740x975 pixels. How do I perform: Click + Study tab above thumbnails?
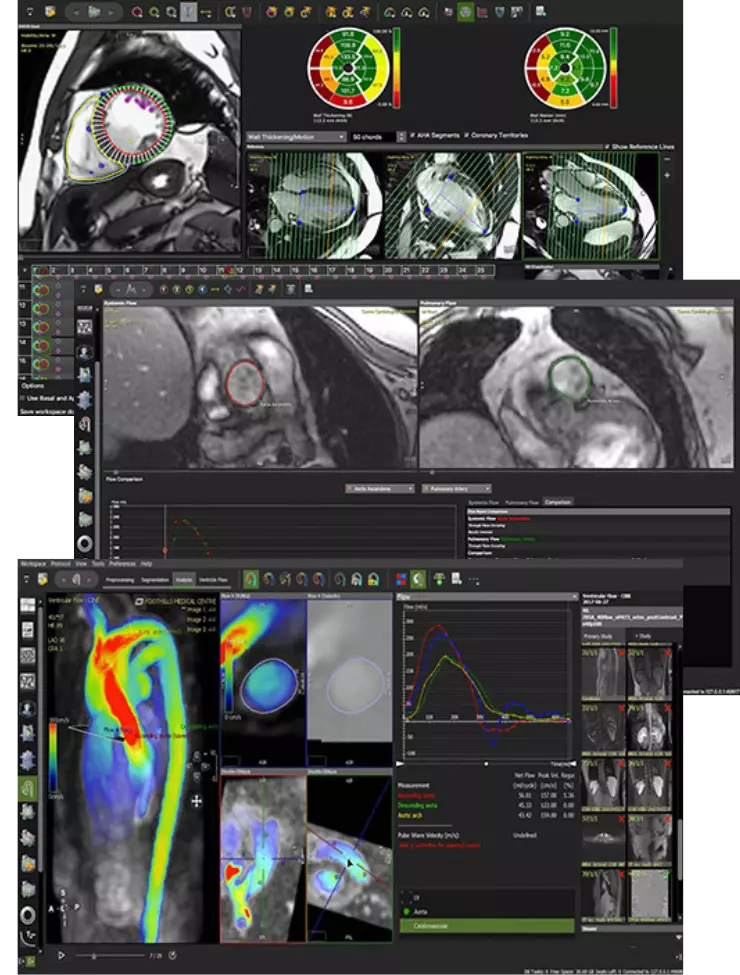641,636
